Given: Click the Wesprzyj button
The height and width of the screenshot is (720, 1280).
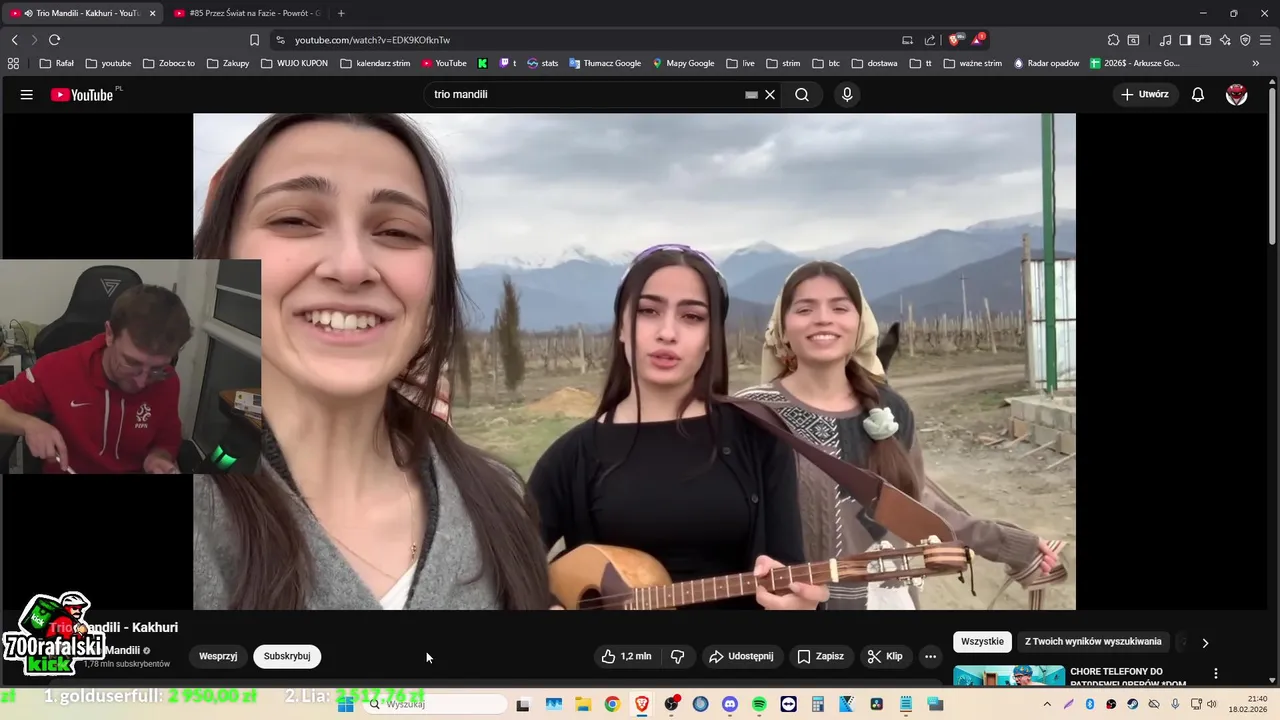Looking at the screenshot, I should [x=218, y=656].
